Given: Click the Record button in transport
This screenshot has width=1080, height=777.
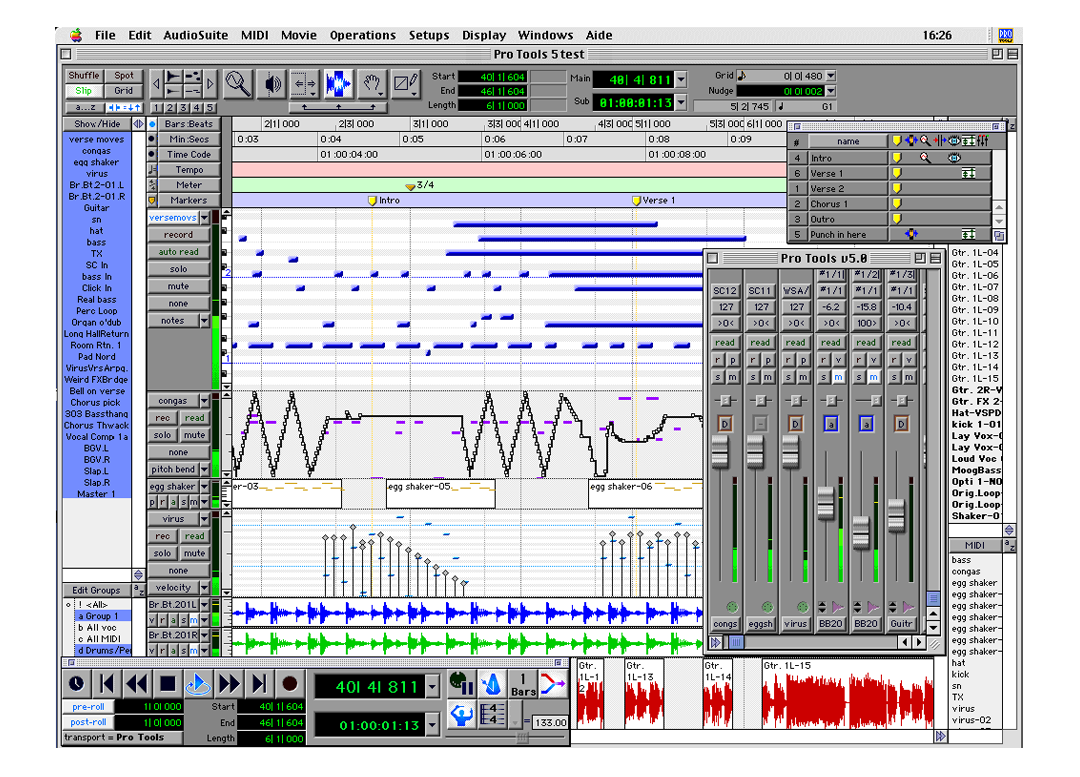Looking at the screenshot, I should click(x=290, y=684).
